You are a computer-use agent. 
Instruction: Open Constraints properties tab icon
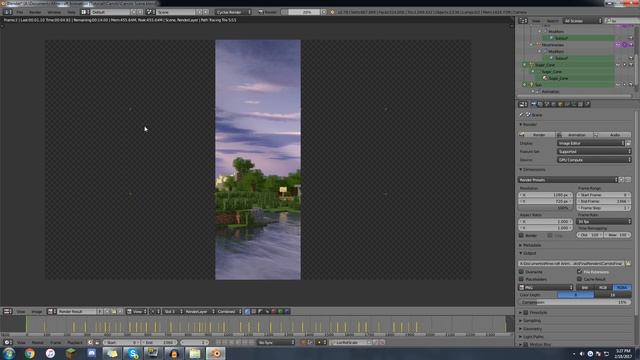point(567,104)
